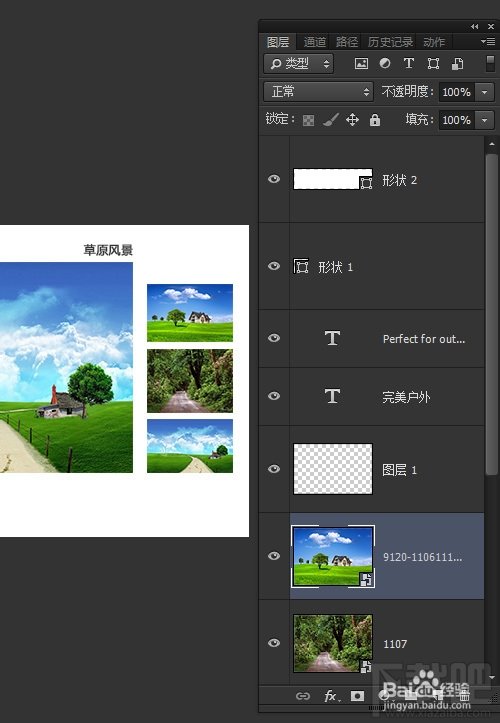Click the large grassland photo on canvas

[66, 367]
